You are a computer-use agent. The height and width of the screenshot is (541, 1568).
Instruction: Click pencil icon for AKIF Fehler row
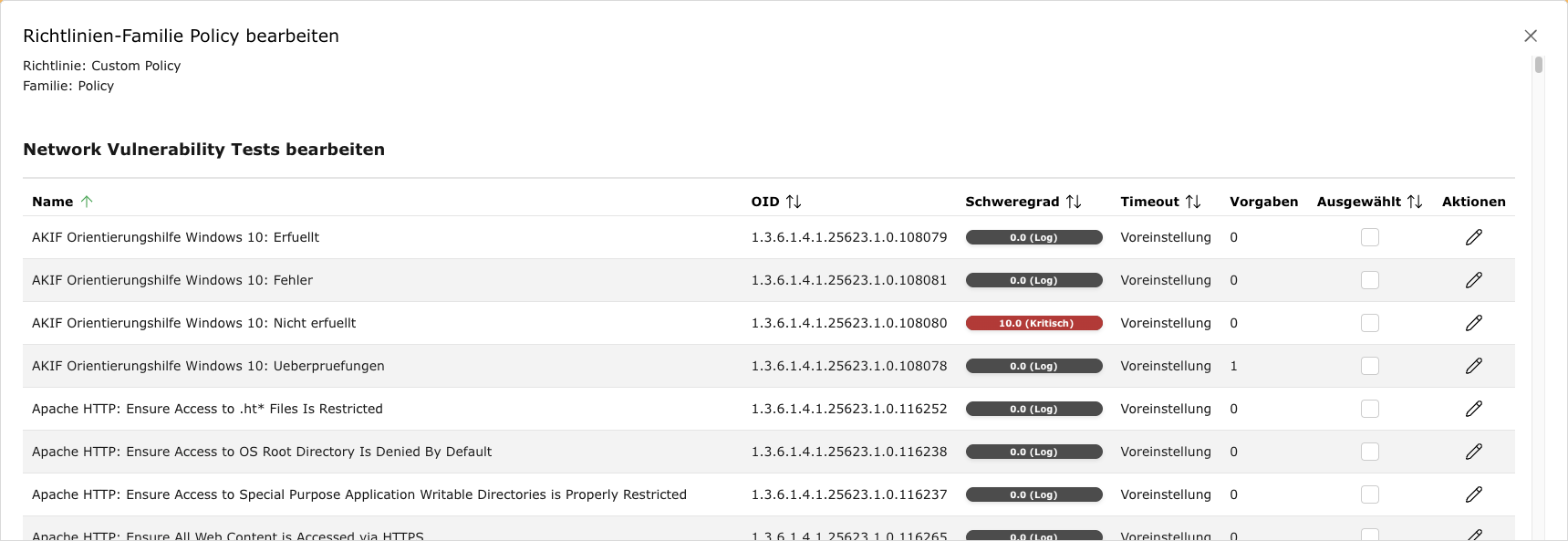[x=1473, y=280]
